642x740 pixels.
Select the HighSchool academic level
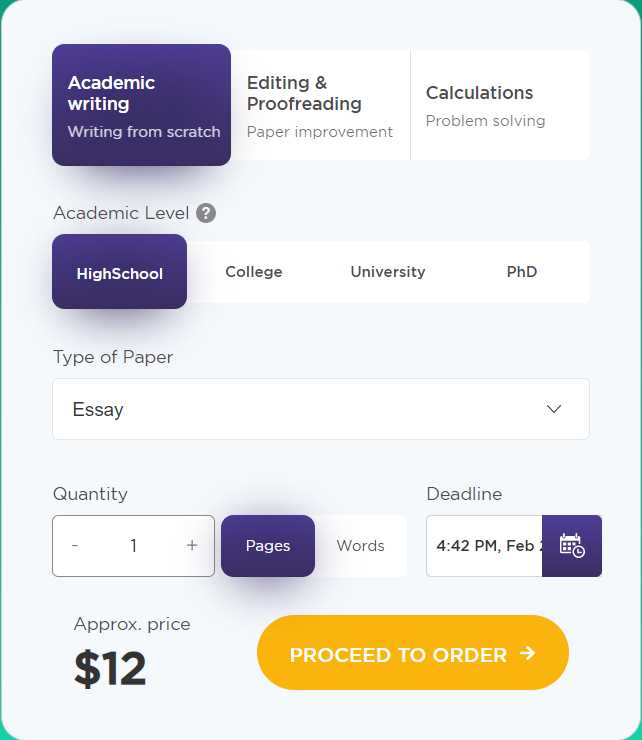[119, 272]
